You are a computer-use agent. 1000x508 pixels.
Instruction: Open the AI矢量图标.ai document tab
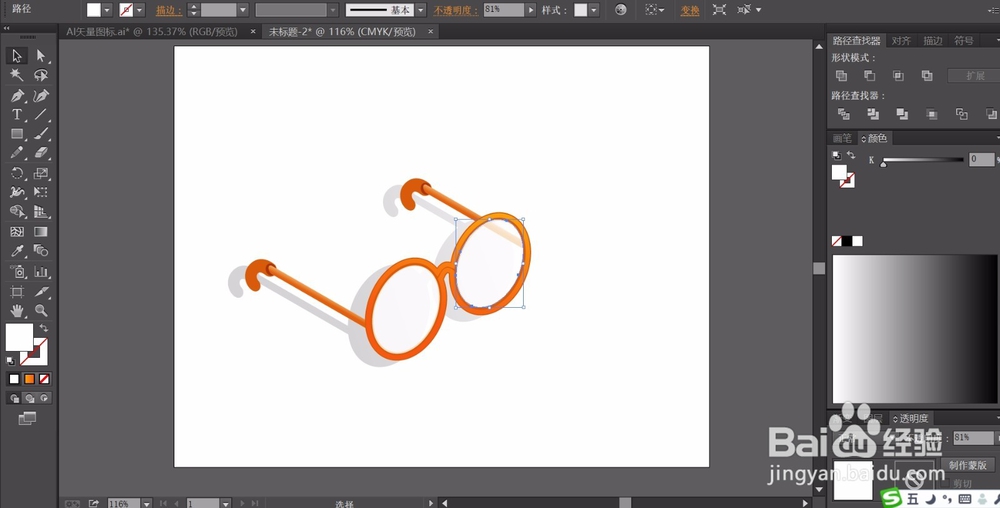coord(152,31)
